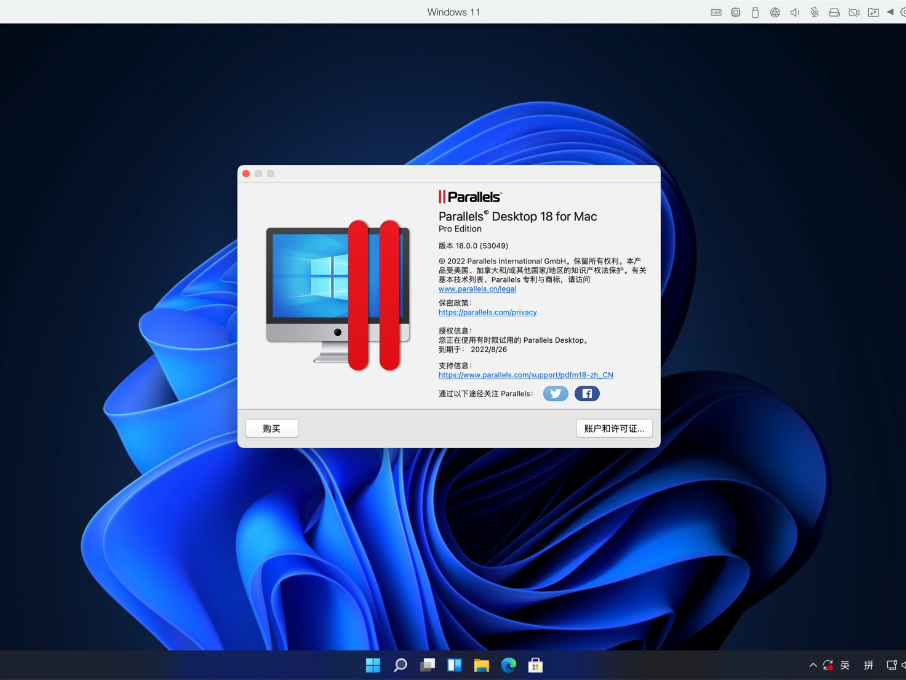Enable the camera via the camera icon
The image size is (906, 680).
(x=854, y=12)
